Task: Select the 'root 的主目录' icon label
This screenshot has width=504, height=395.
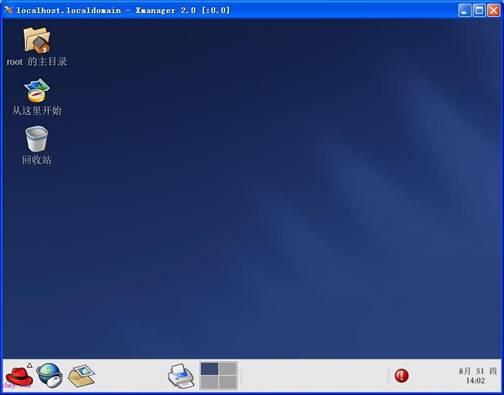Action: click(37, 62)
